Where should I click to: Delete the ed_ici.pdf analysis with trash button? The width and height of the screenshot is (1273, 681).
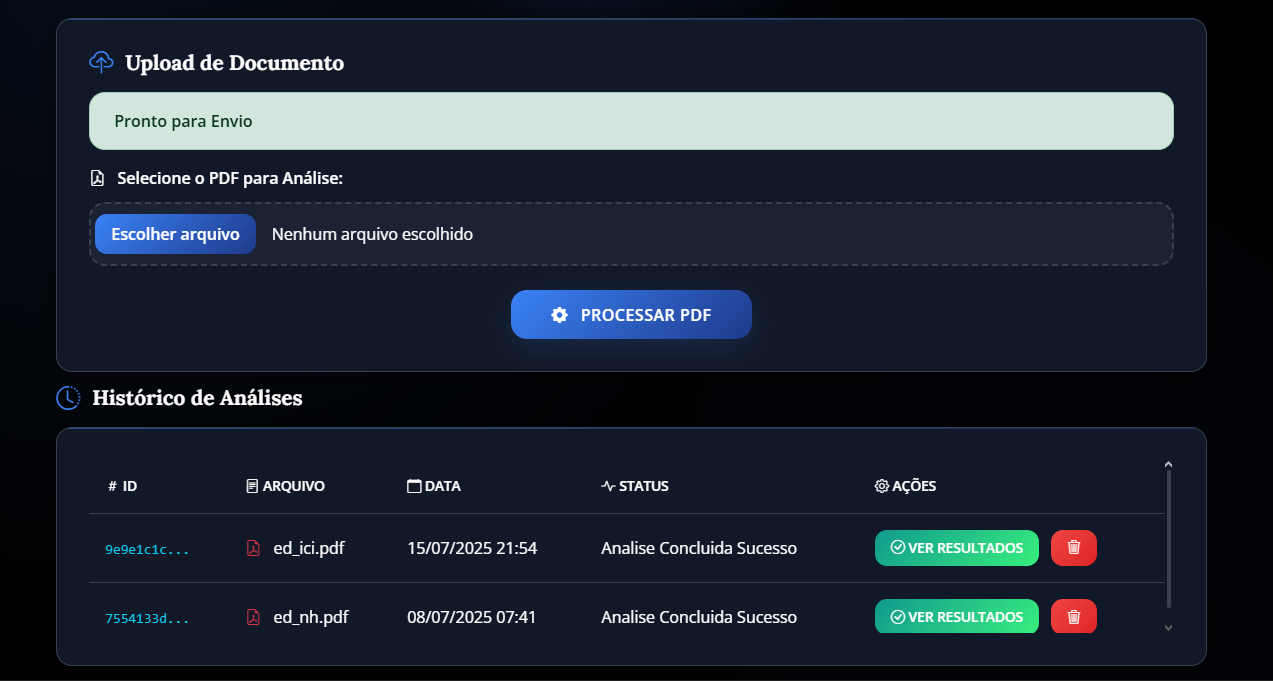pyautogui.click(x=1074, y=548)
